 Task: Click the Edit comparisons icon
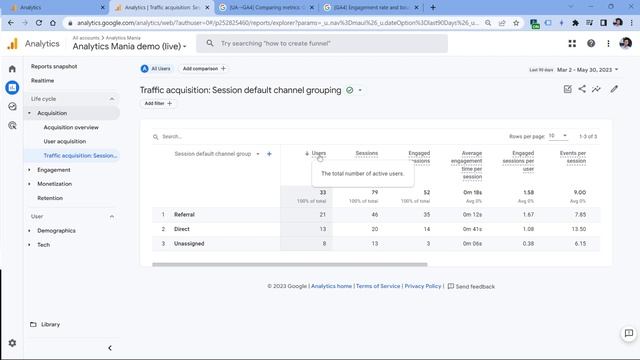(567, 89)
